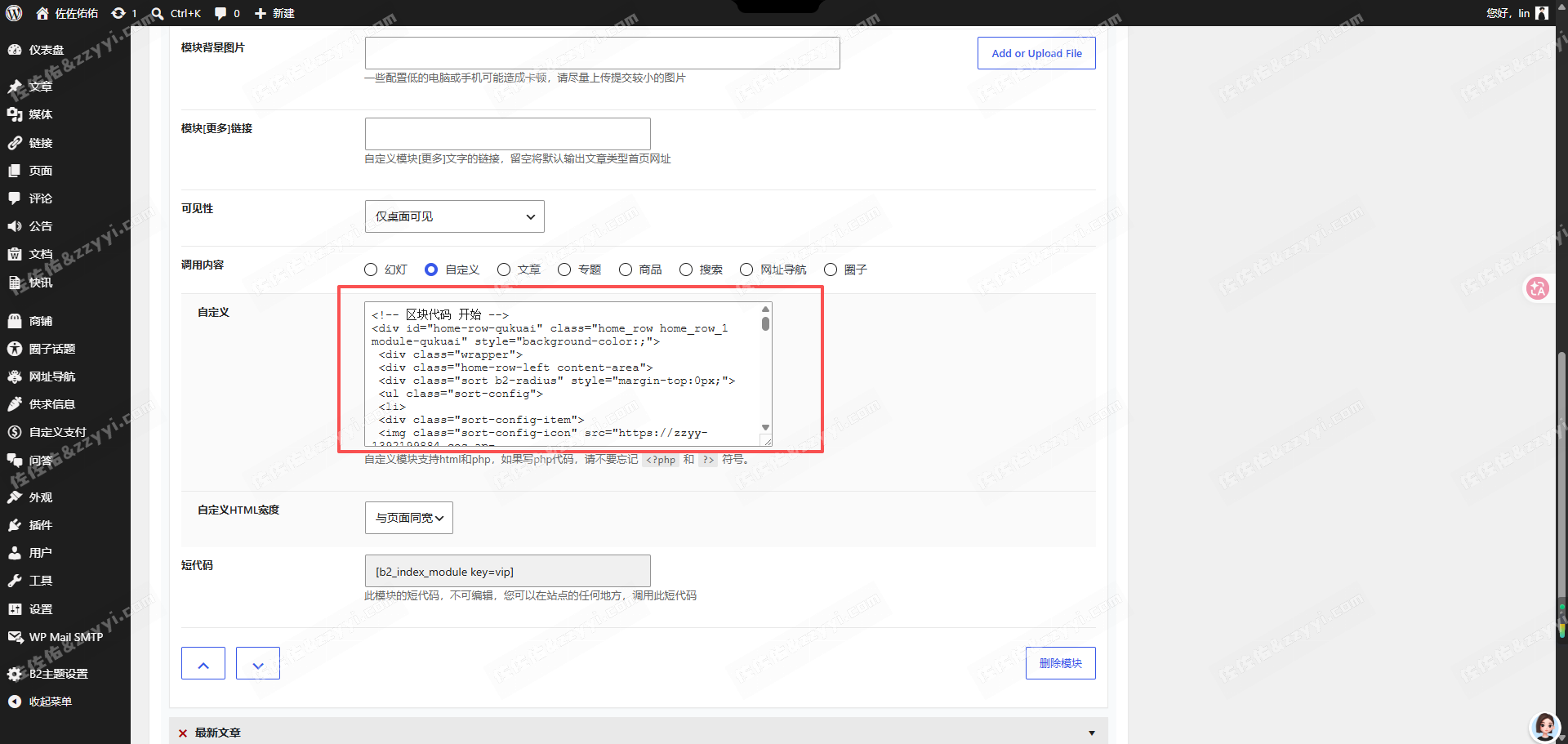Open Ctrl+K search icon
This screenshot has height=744, width=1568.
pos(158,13)
